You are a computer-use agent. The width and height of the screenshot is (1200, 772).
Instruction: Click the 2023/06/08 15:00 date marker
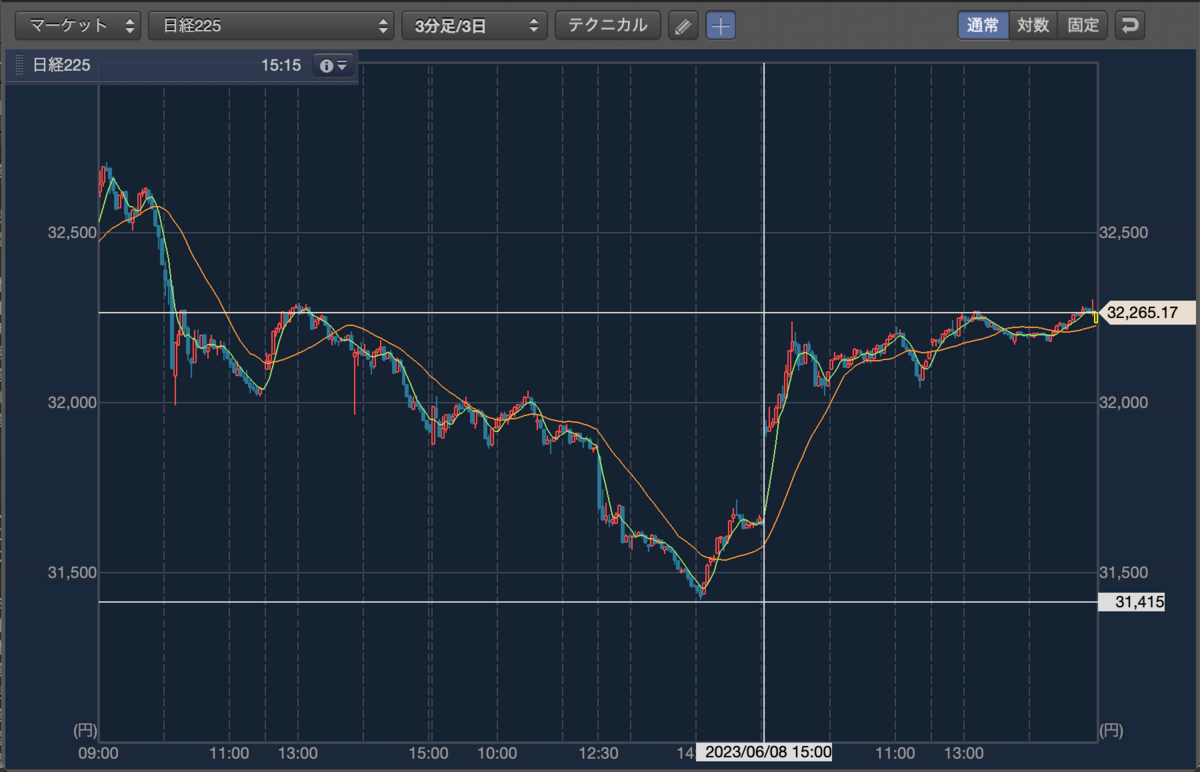pyautogui.click(x=765, y=752)
